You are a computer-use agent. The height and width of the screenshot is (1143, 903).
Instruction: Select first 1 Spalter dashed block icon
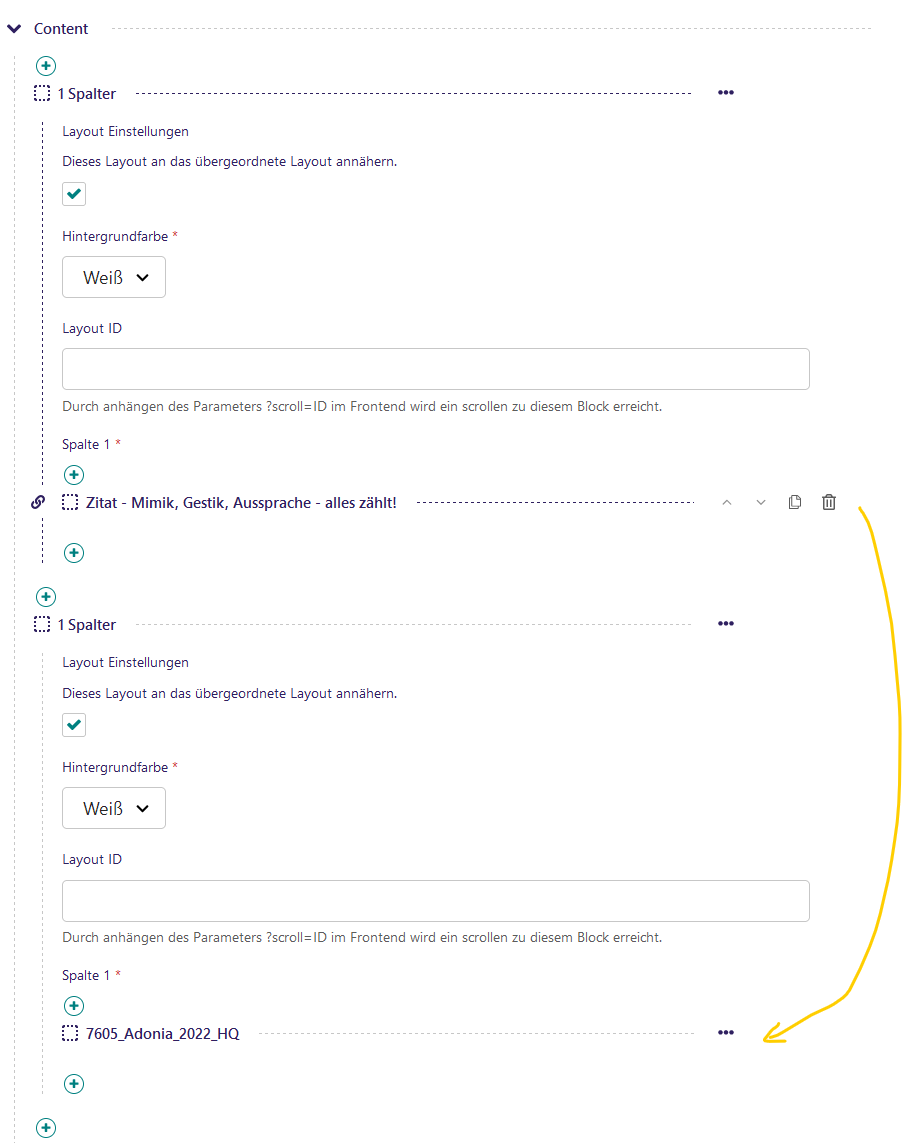[x=42, y=93]
